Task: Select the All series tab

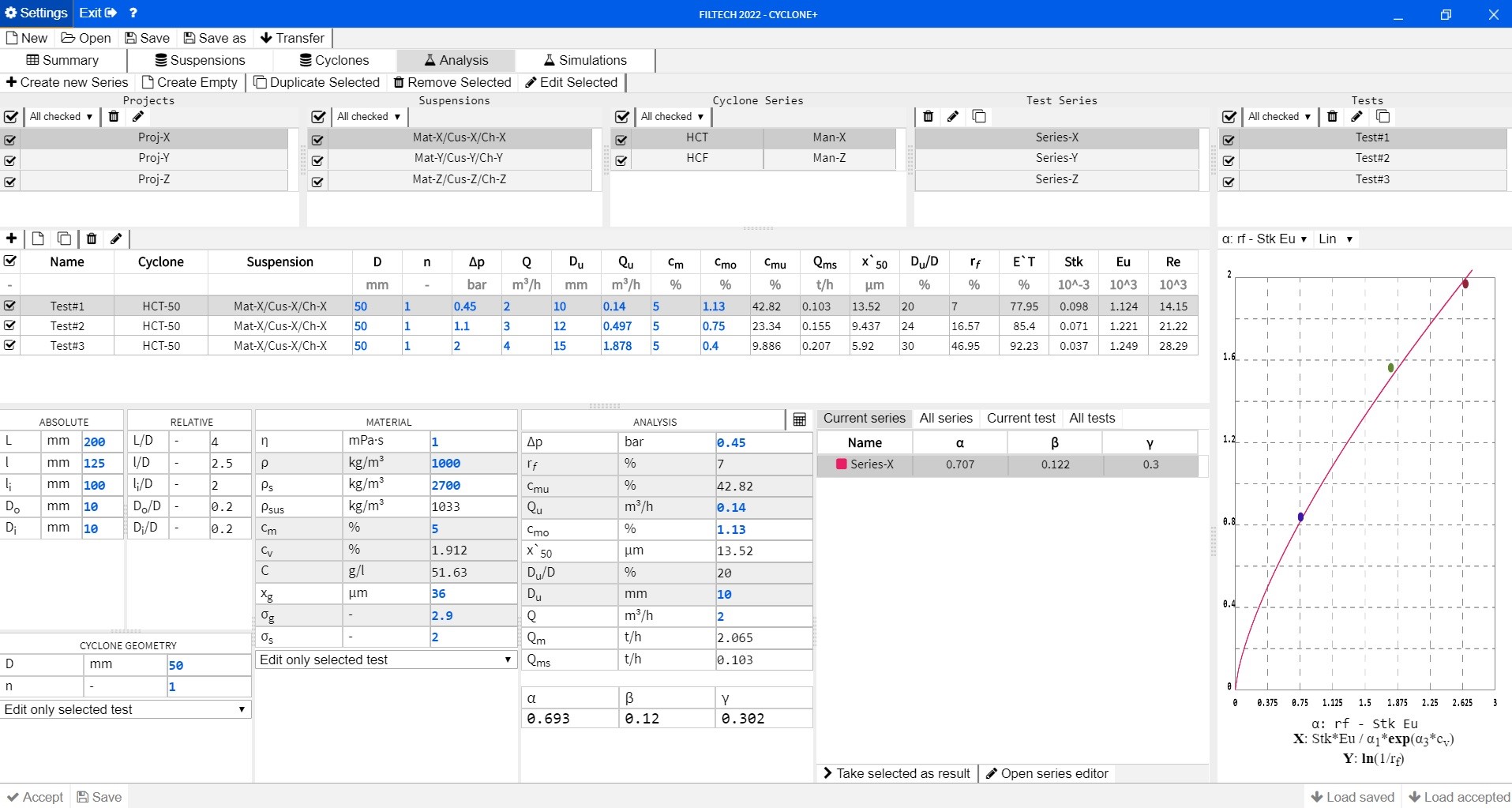Action: [x=946, y=418]
